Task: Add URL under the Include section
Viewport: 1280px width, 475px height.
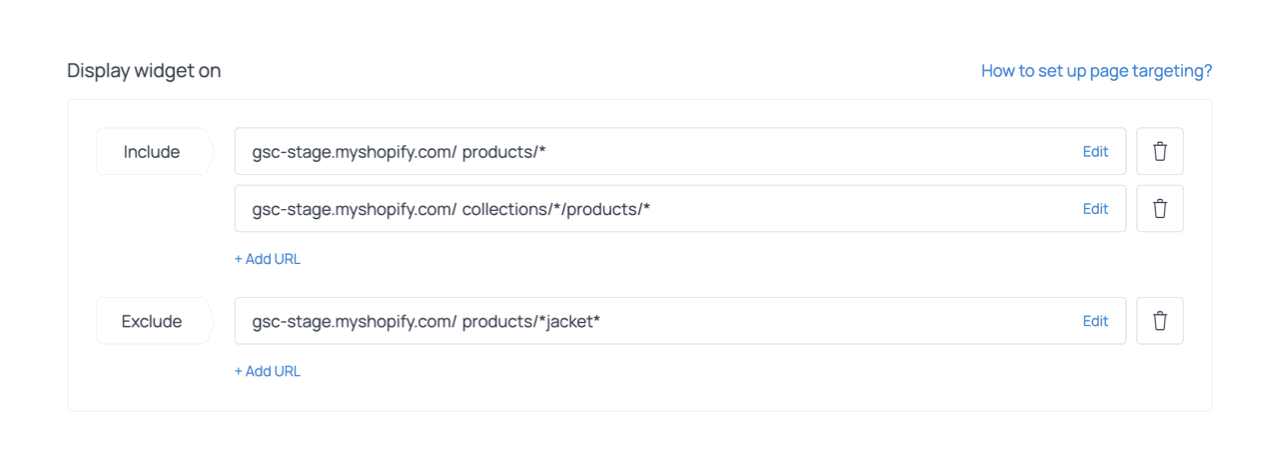Action: click(267, 259)
